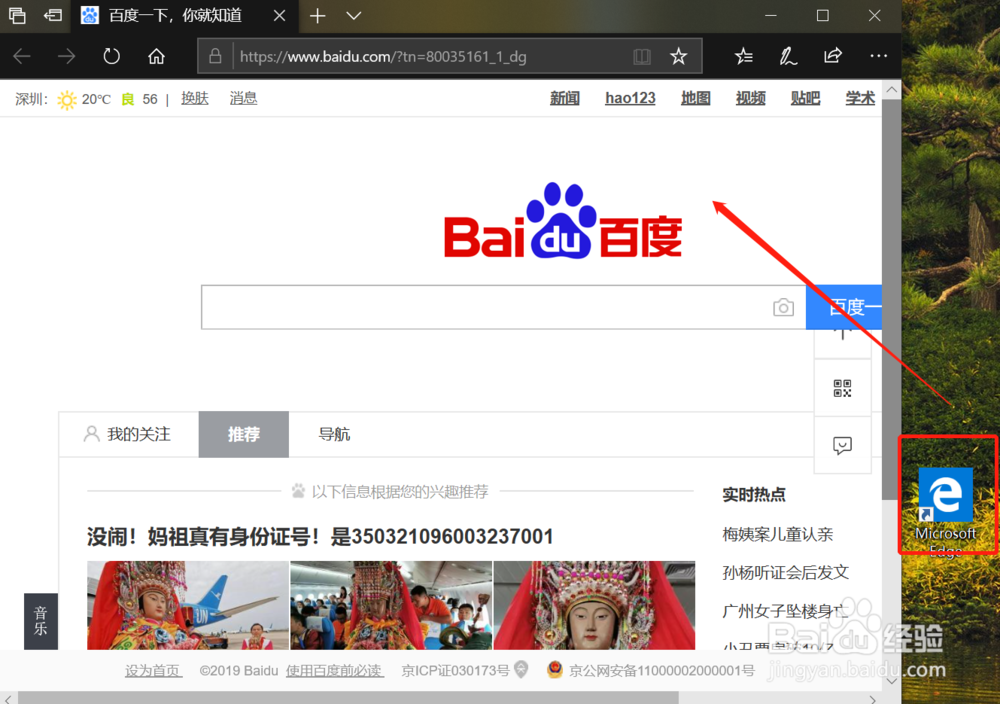Go to Edge home page
The height and width of the screenshot is (704, 1000).
[156, 57]
